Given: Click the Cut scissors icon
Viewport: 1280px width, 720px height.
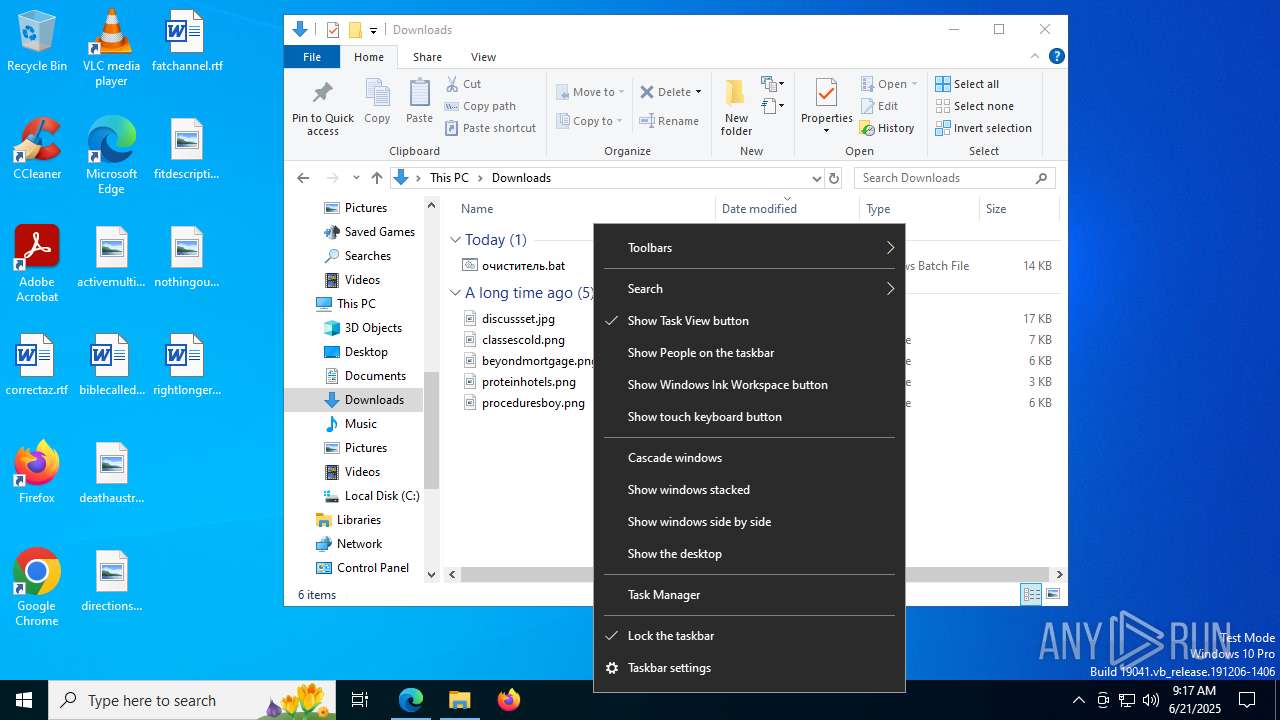Looking at the screenshot, I should coord(452,84).
